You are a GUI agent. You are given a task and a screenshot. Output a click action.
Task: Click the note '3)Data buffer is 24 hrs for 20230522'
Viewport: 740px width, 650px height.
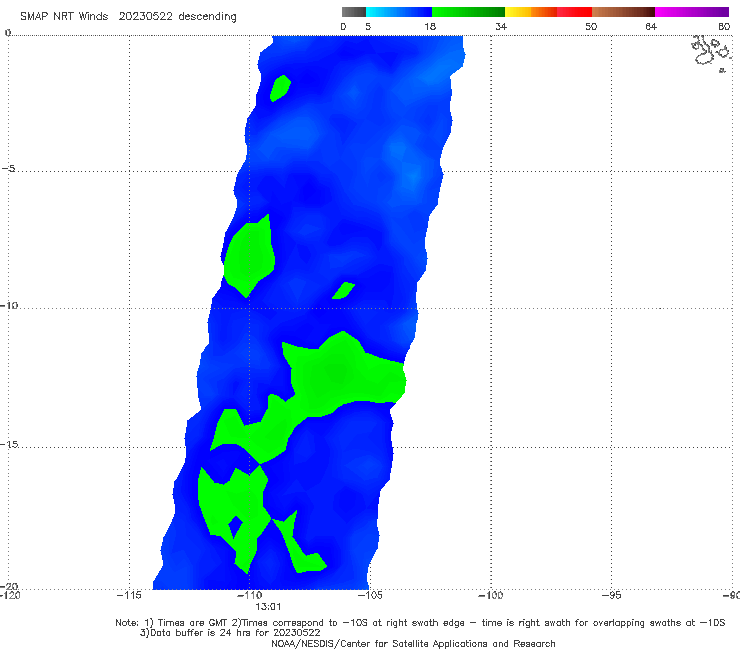point(230,633)
